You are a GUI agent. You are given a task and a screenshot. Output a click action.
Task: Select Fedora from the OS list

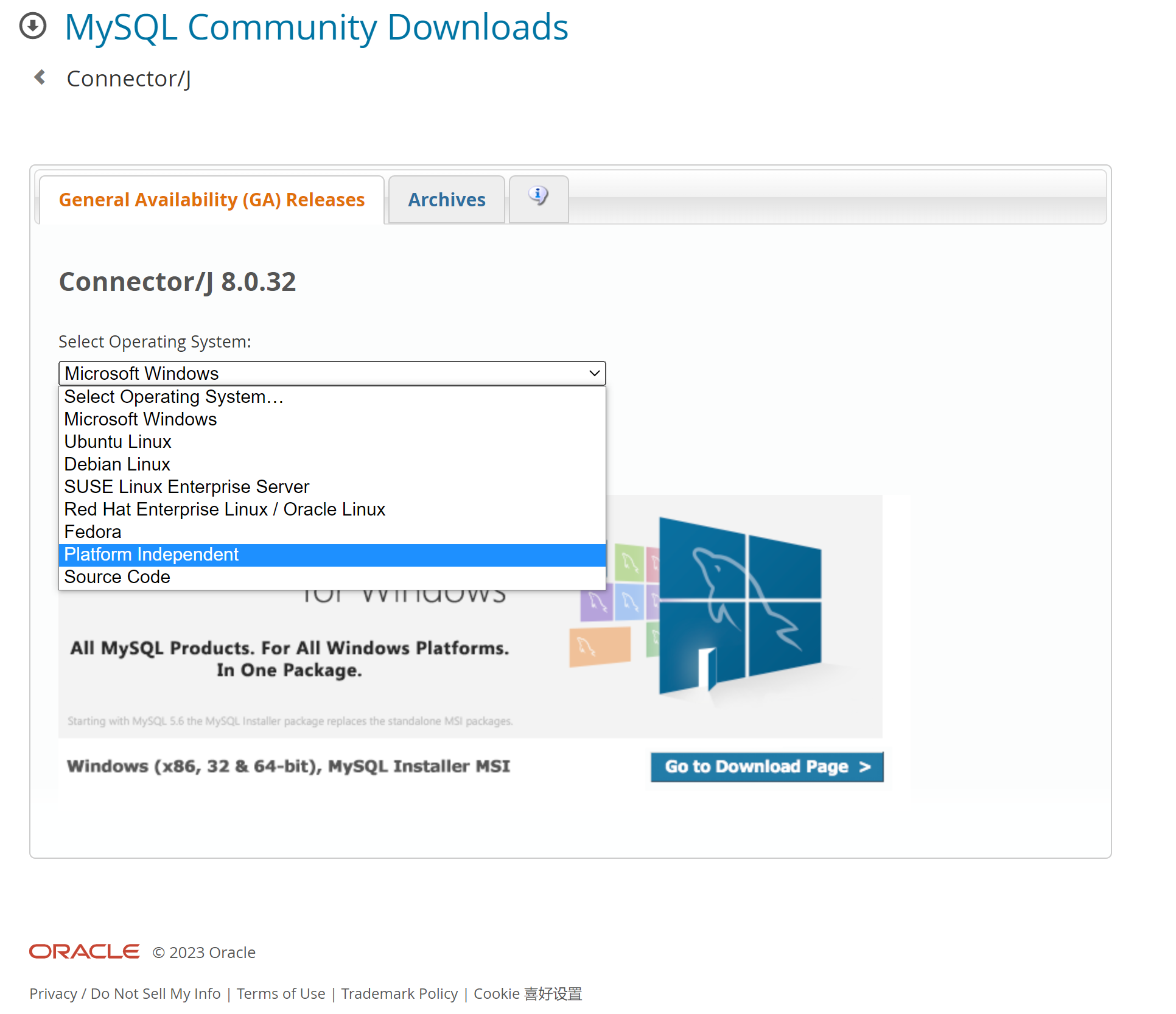point(332,532)
